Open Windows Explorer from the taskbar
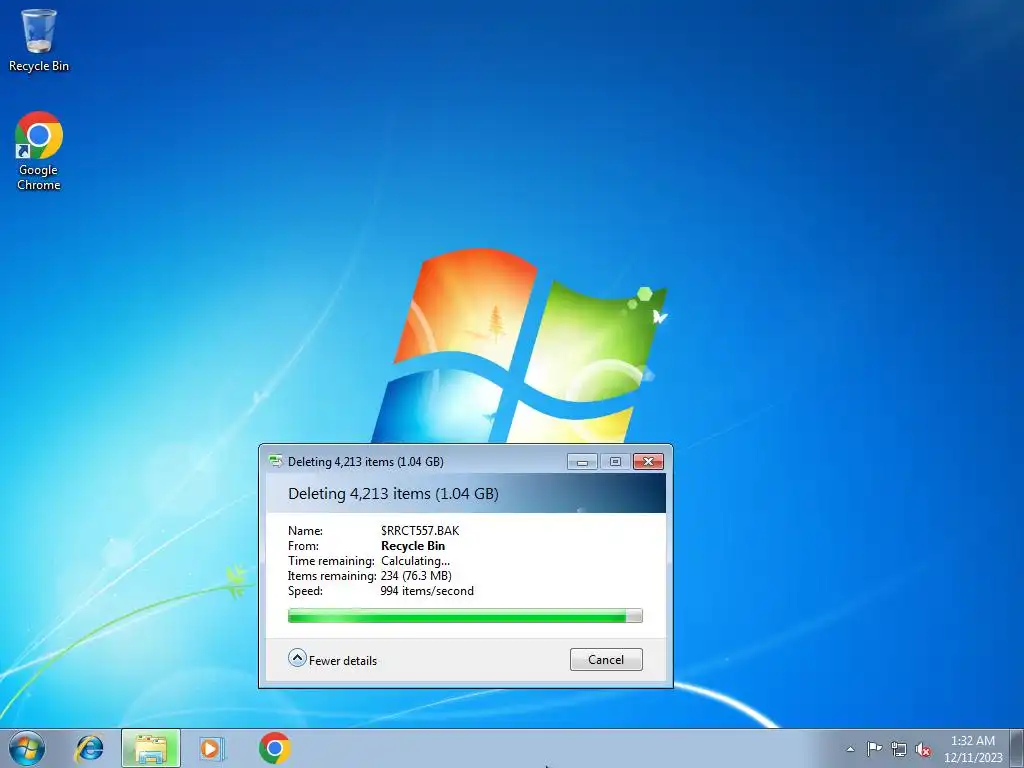Viewport: 1024px width, 768px height. [151, 748]
